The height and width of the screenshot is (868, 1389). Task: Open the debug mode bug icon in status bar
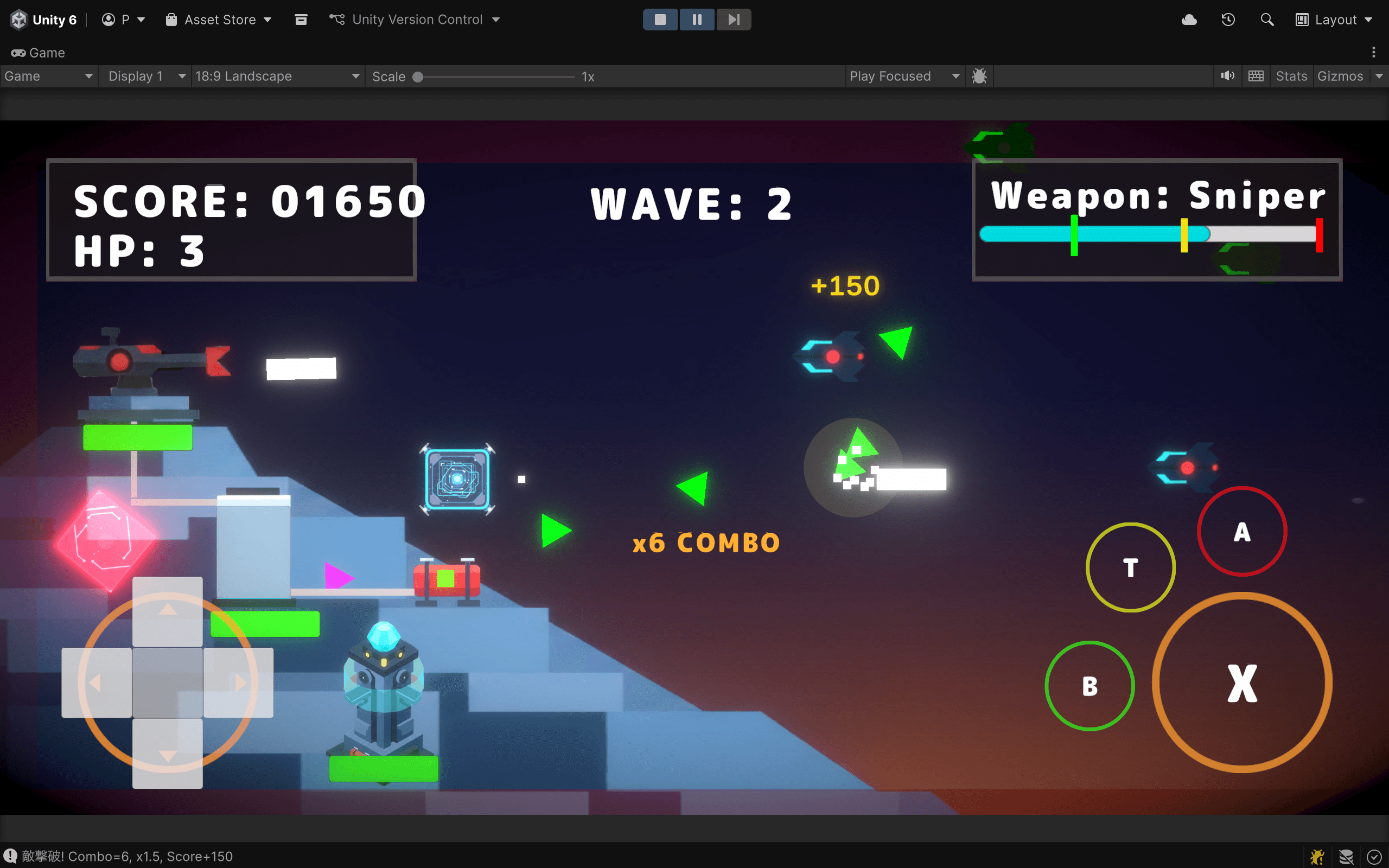click(1318, 857)
